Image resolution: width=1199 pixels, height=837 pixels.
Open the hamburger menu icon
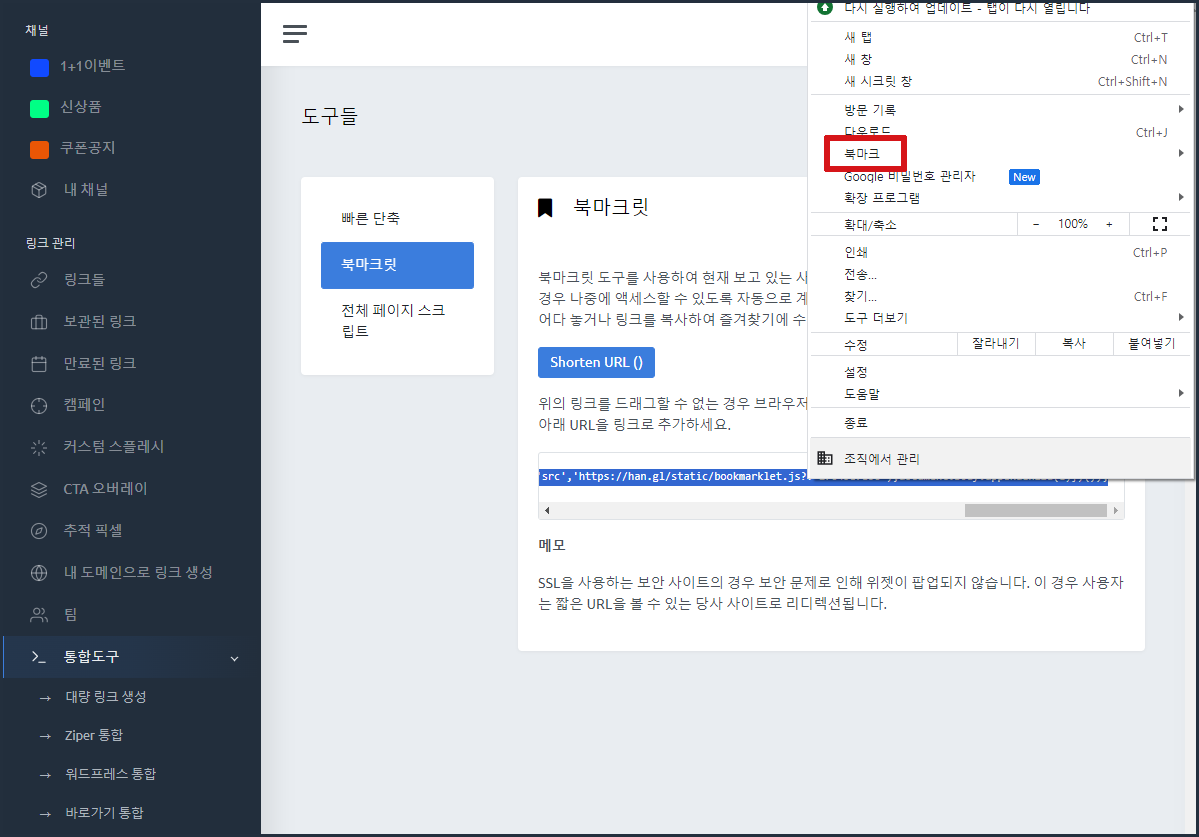294,34
